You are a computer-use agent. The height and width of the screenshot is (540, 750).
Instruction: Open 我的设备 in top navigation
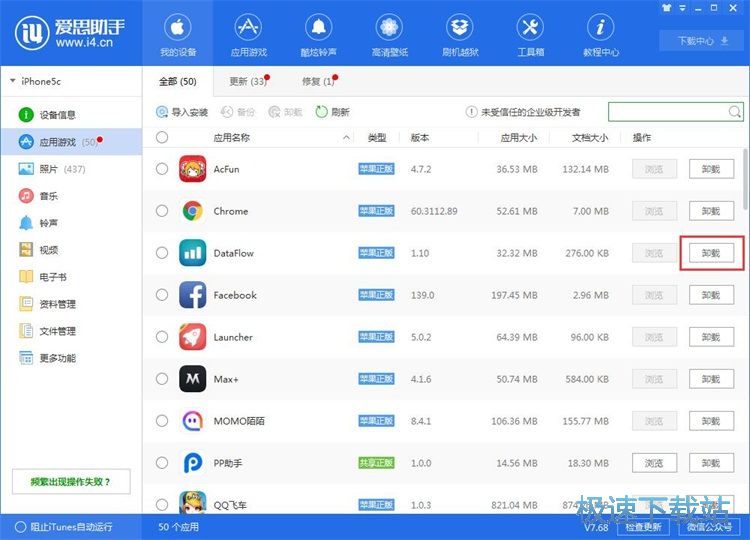177,35
